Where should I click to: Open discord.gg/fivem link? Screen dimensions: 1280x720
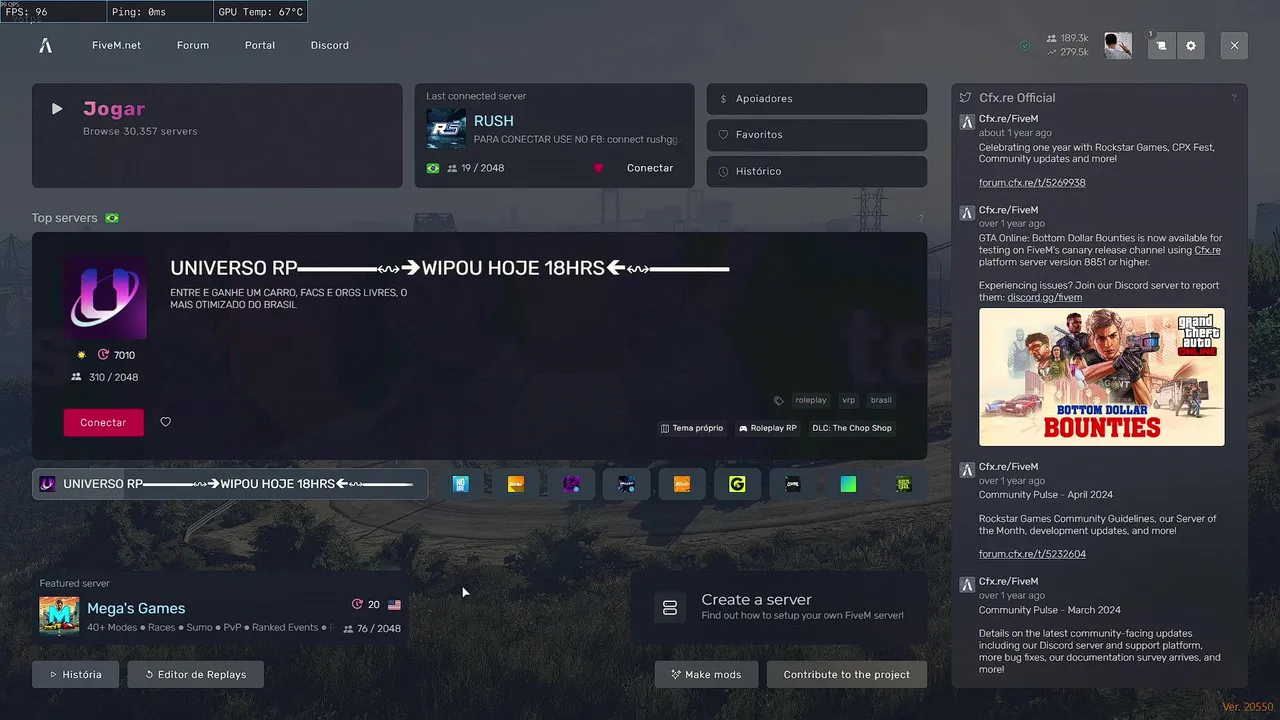(x=1045, y=297)
